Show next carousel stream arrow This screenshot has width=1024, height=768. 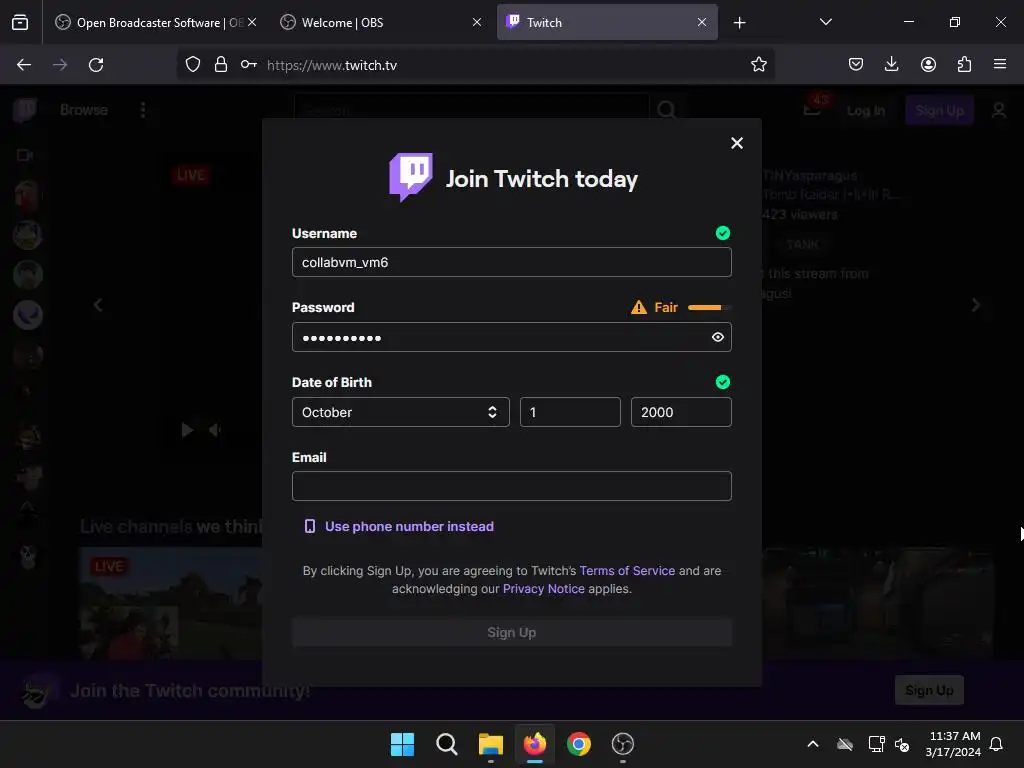pyautogui.click(x=976, y=305)
